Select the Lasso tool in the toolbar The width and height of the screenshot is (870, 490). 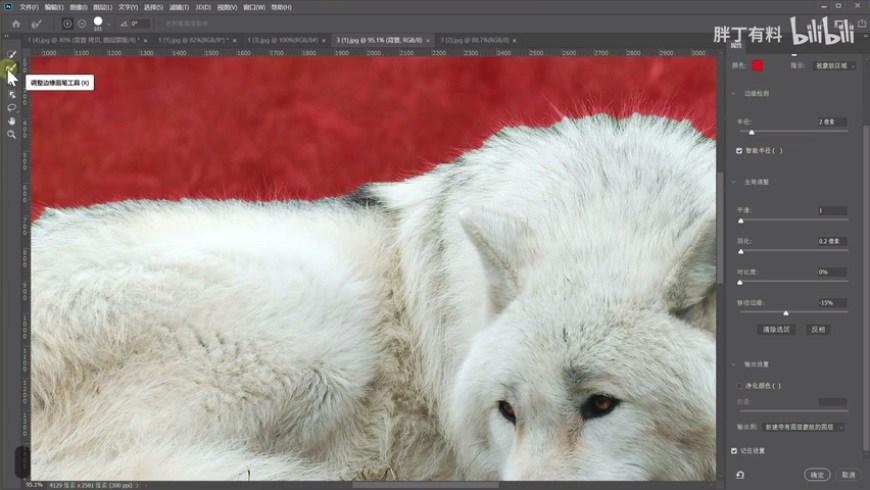click(12, 108)
